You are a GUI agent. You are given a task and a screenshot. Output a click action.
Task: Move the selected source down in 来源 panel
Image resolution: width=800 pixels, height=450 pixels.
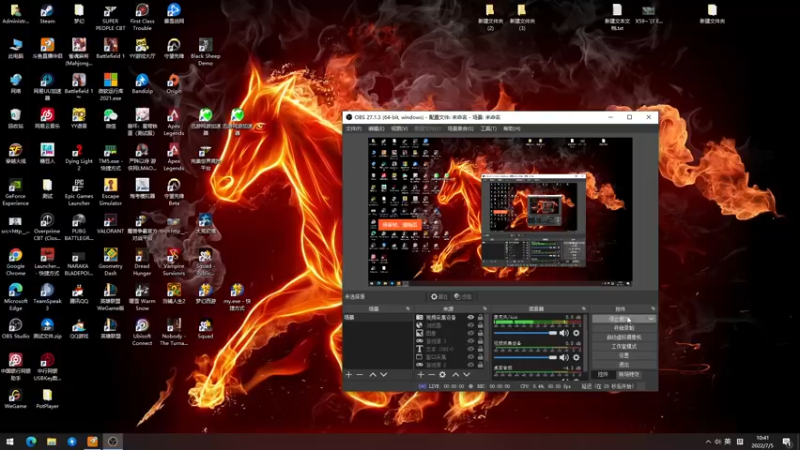click(x=466, y=374)
